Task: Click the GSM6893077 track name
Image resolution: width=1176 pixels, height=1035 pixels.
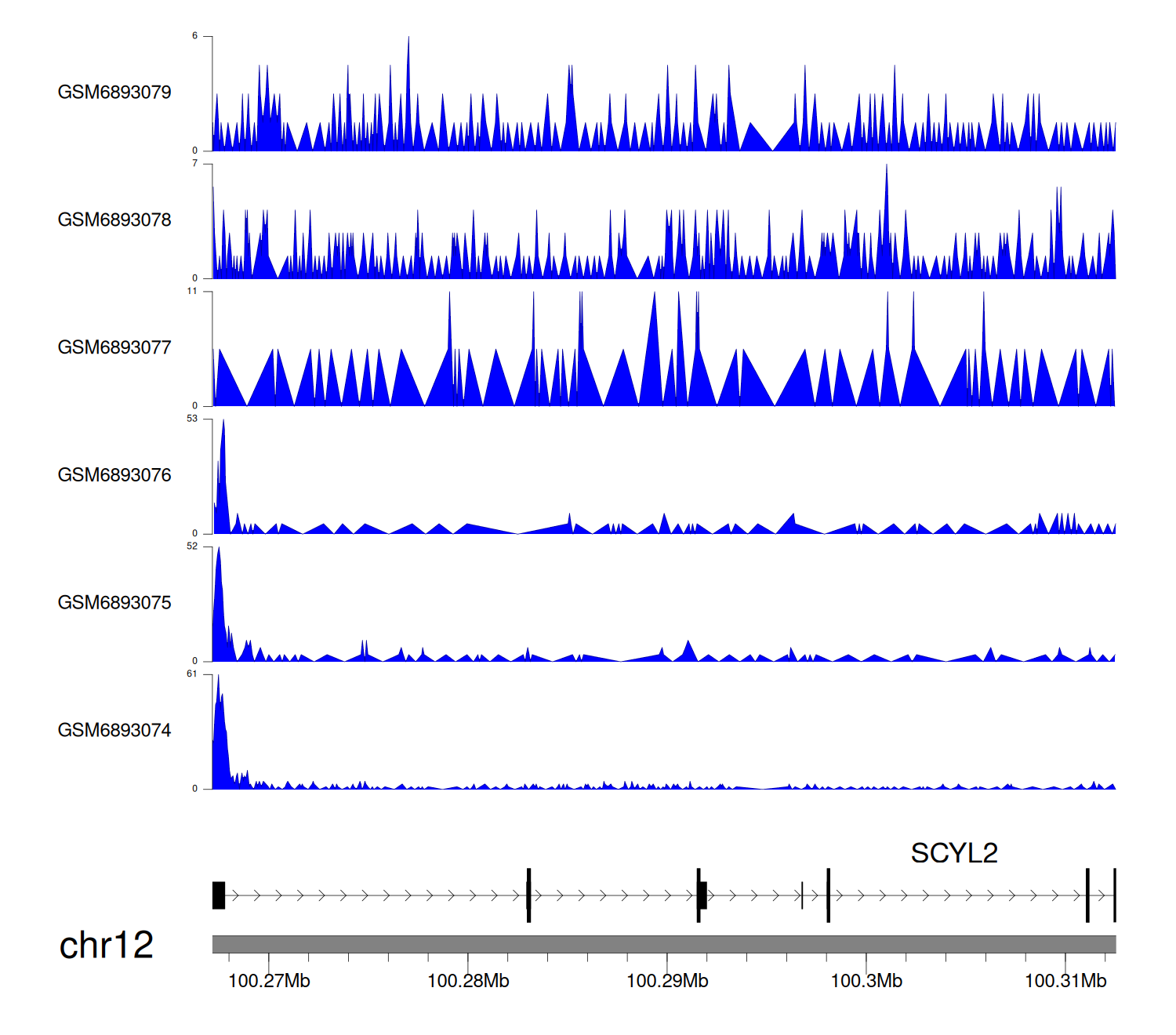Action: (114, 347)
